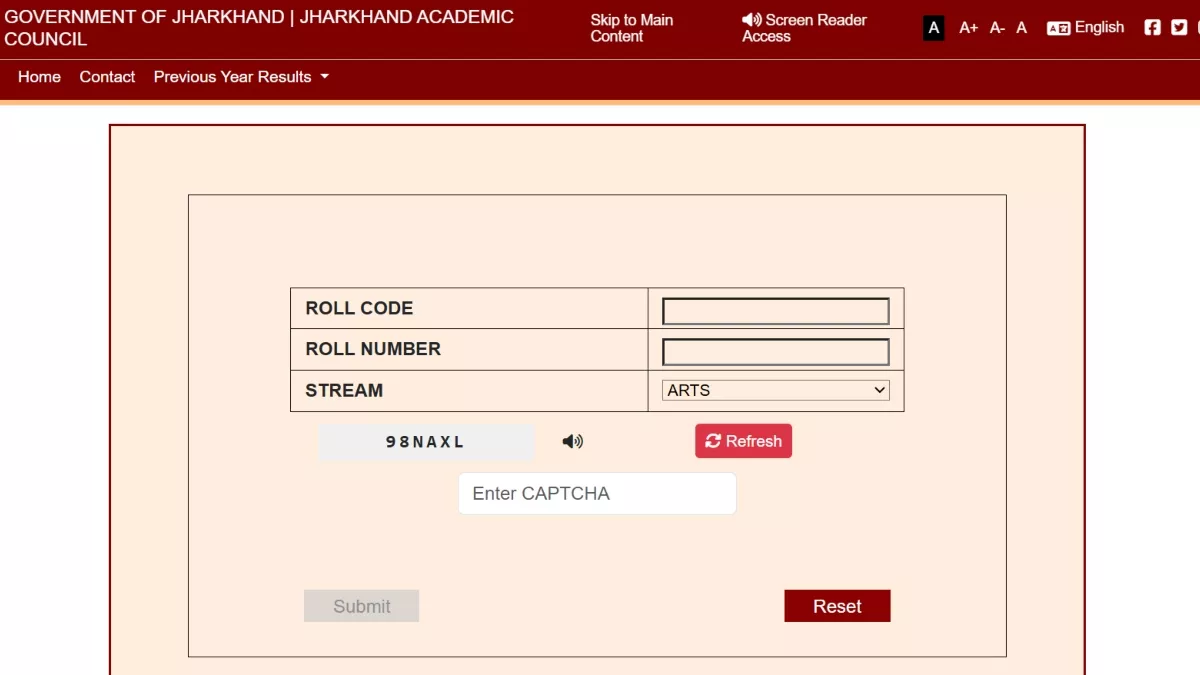Screen dimensions: 1200x675
Task: Open Screen Reader Access link
Action: coord(804,28)
